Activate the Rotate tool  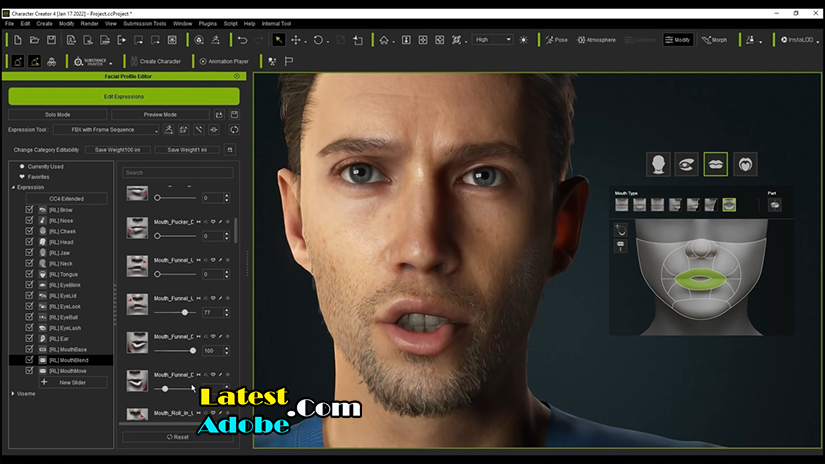point(318,40)
